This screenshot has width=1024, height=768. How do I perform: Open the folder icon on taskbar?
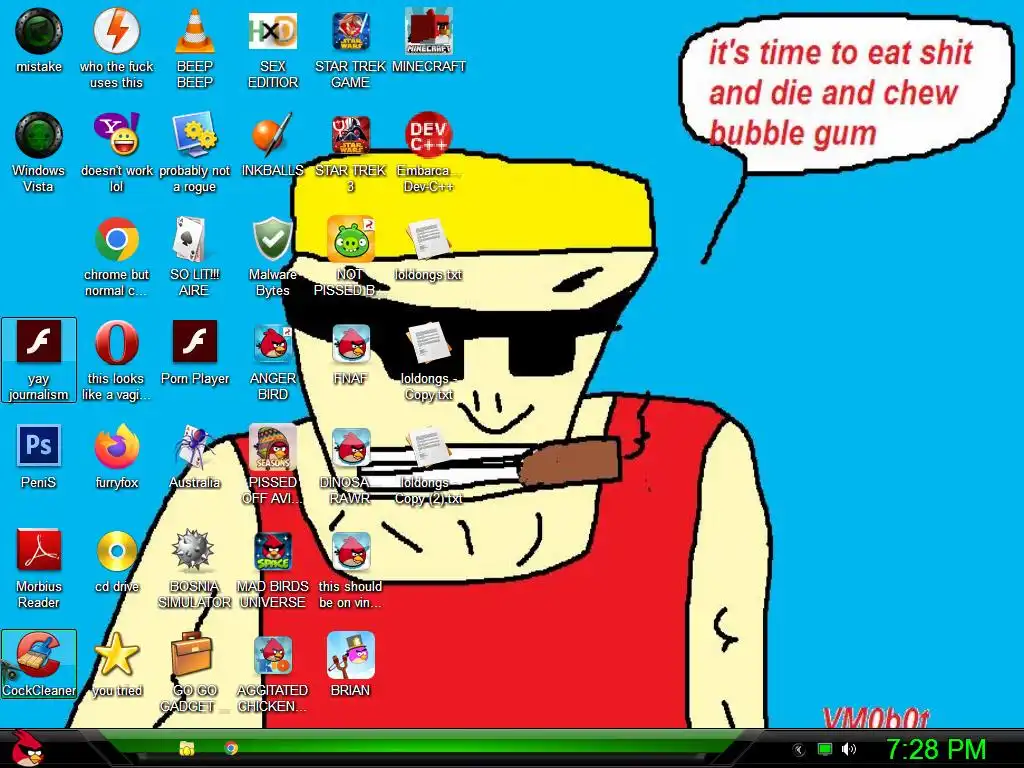click(x=187, y=748)
